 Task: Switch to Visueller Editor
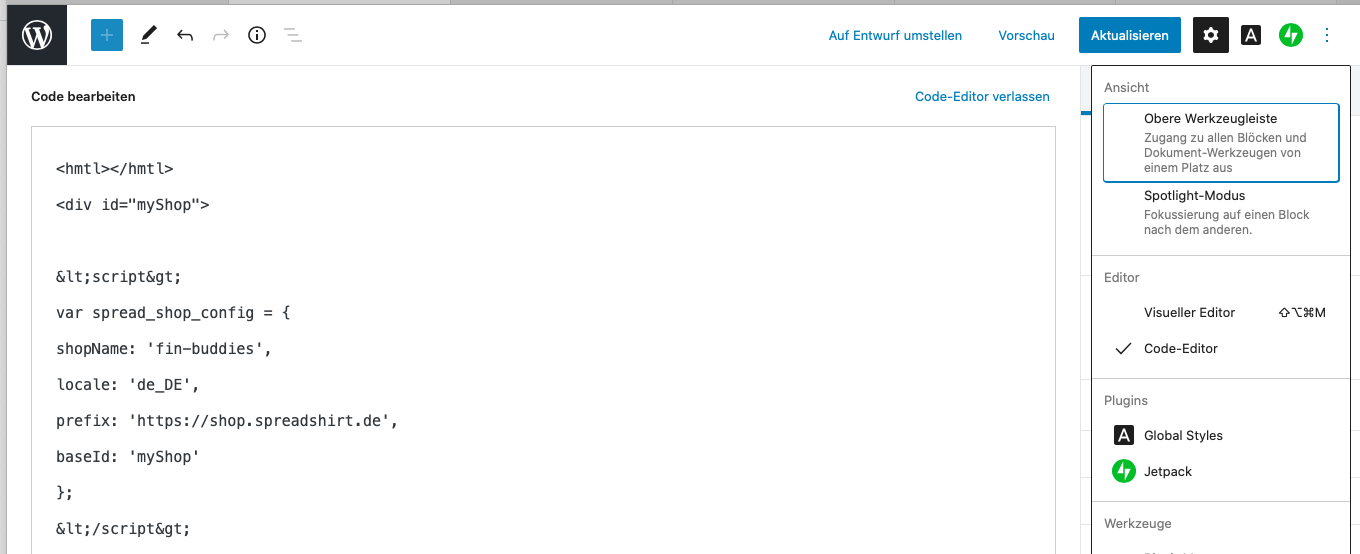click(1189, 313)
